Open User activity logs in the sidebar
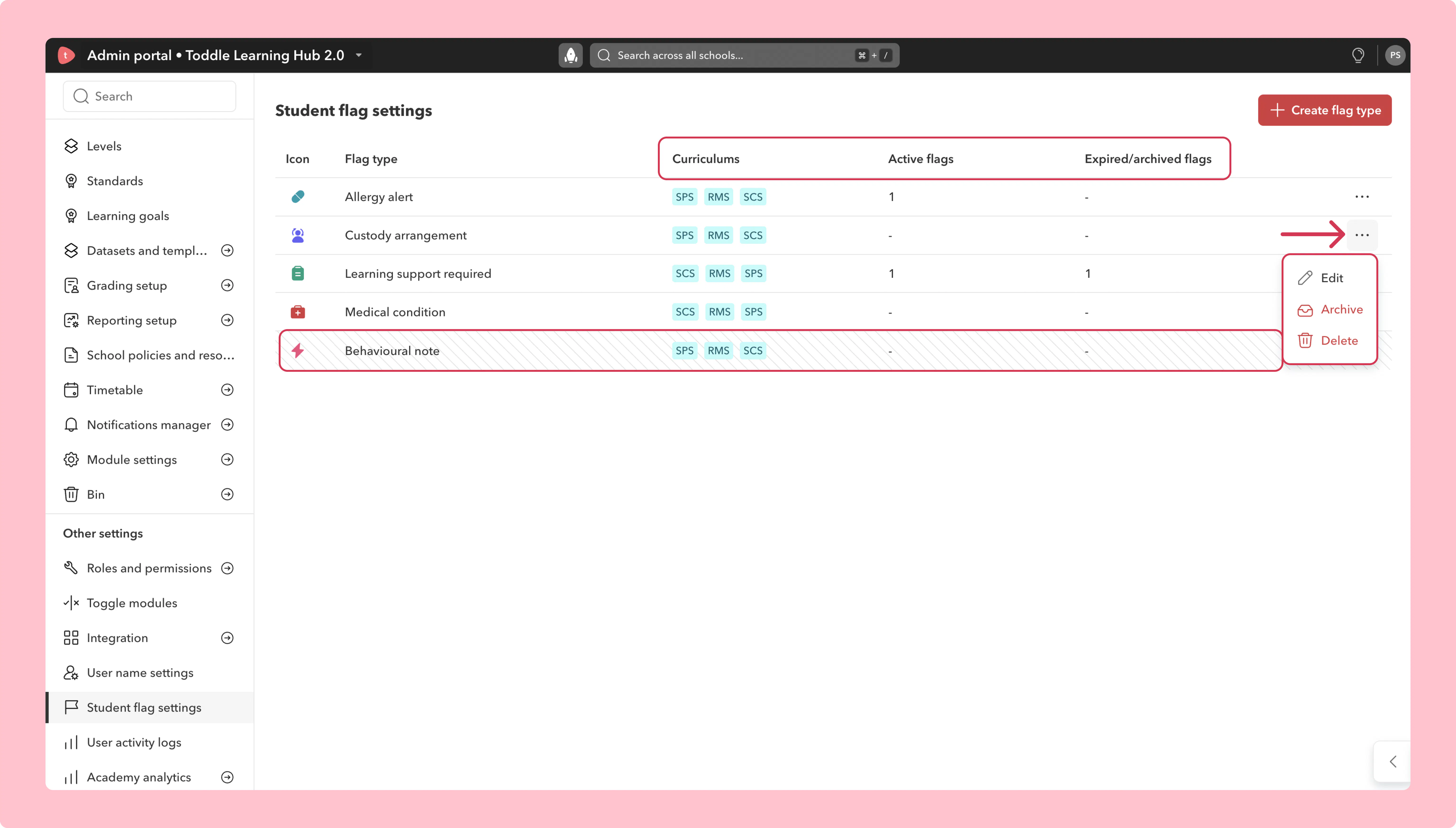This screenshot has height=828, width=1456. pyautogui.click(x=150, y=743)
